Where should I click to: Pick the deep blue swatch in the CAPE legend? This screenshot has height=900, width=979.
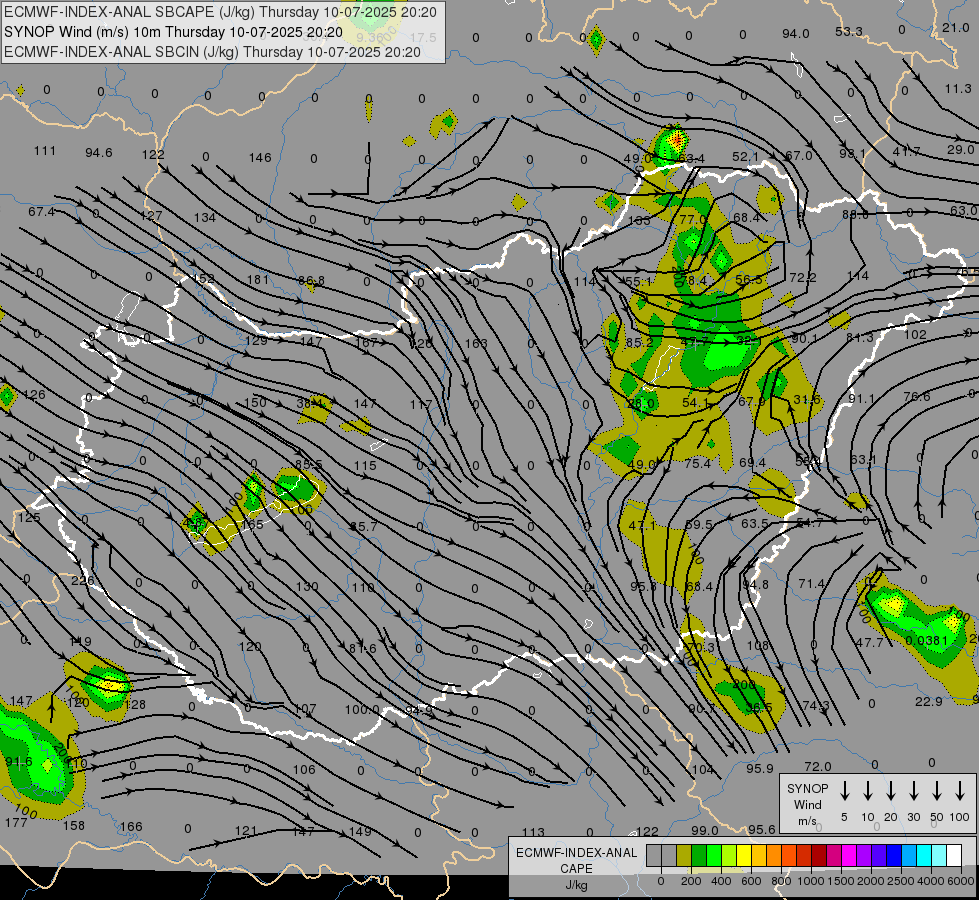coord(894,856)
